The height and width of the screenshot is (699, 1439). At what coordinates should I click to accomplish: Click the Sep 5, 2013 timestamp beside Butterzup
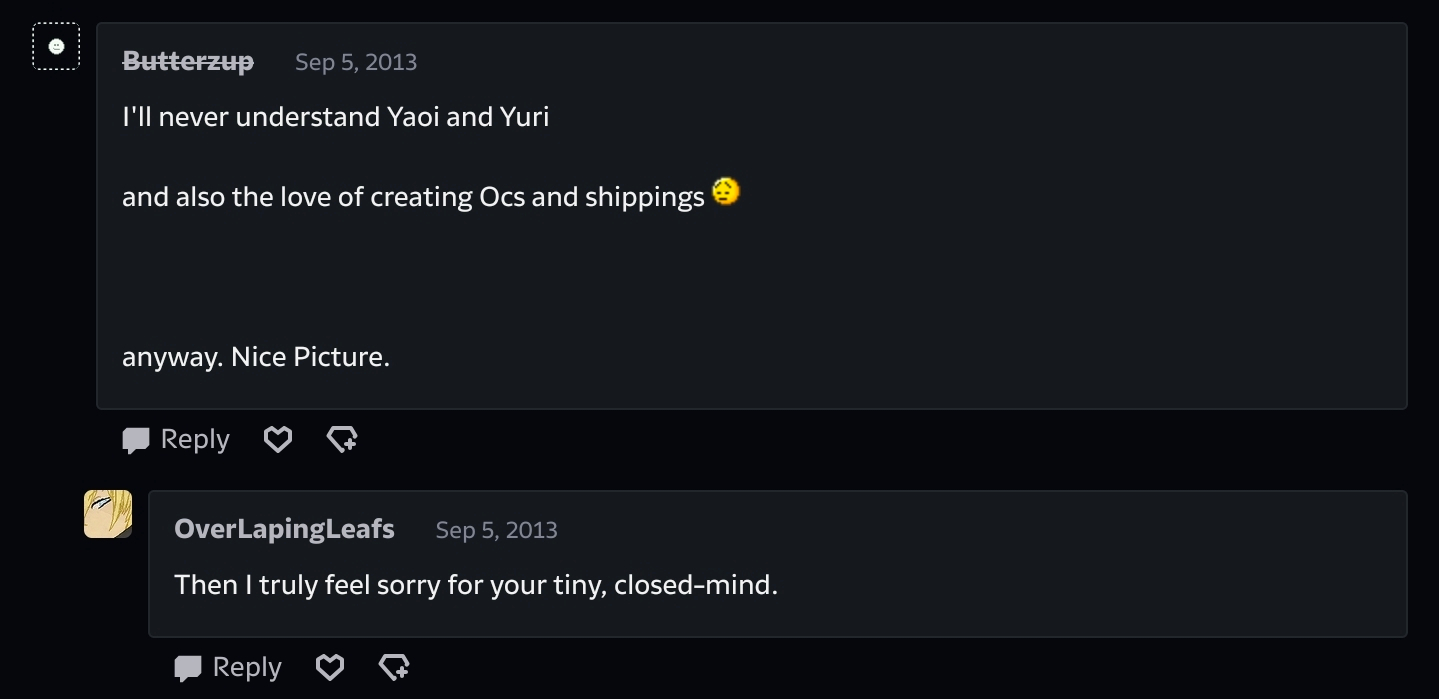point(356,62)
